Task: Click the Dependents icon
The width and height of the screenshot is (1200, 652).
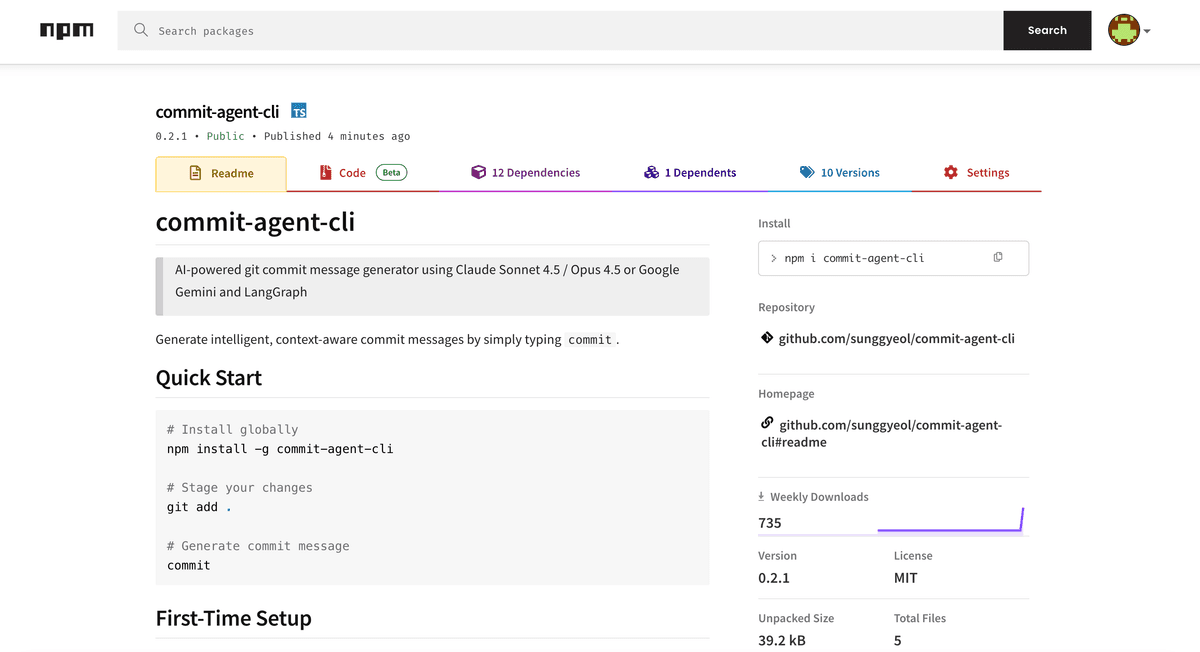Action: tap(652, 172)
